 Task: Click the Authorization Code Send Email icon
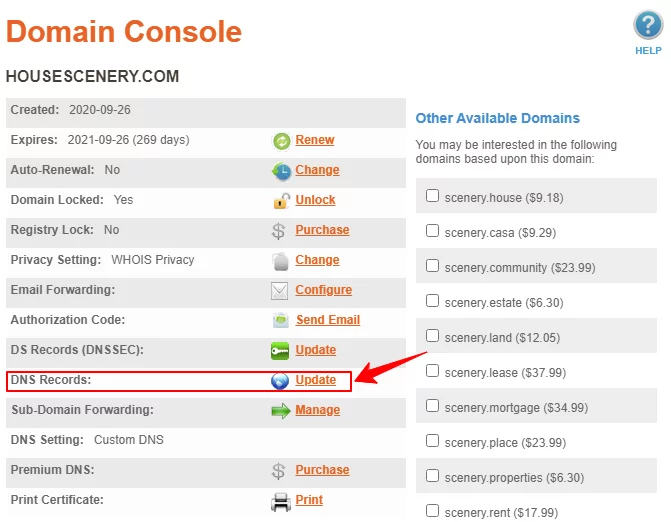click(x=281, y=321)
